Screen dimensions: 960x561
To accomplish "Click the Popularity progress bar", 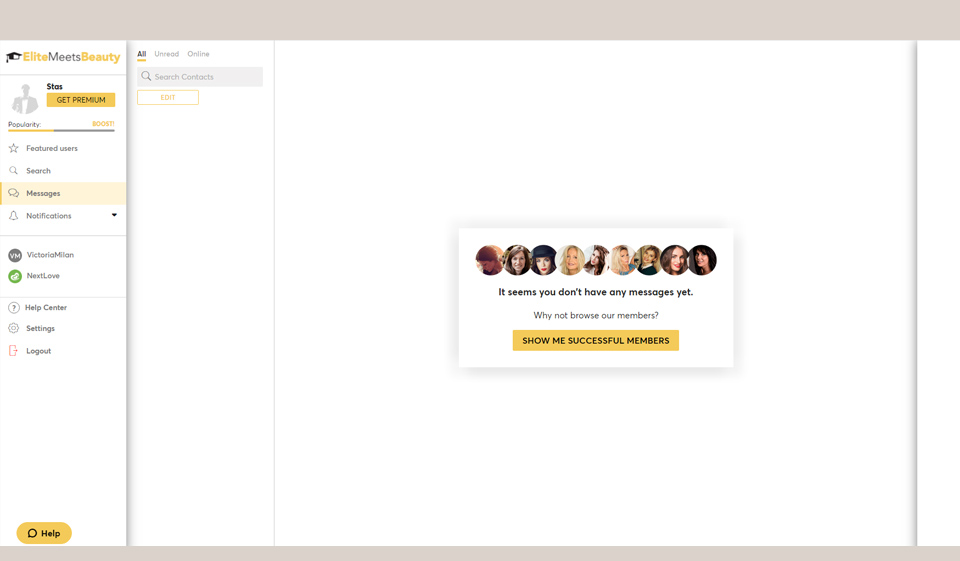I will pyautogui.click(x=61, y=131).
